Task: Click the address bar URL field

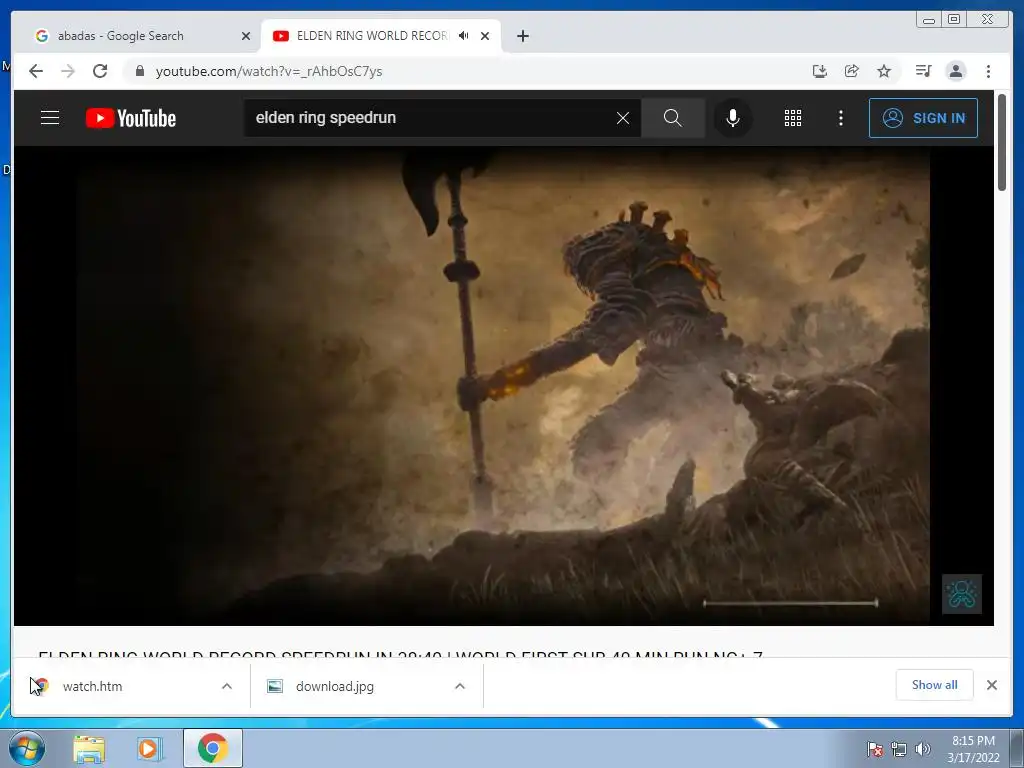Action: pyautogui.click(x=470, y=71)
